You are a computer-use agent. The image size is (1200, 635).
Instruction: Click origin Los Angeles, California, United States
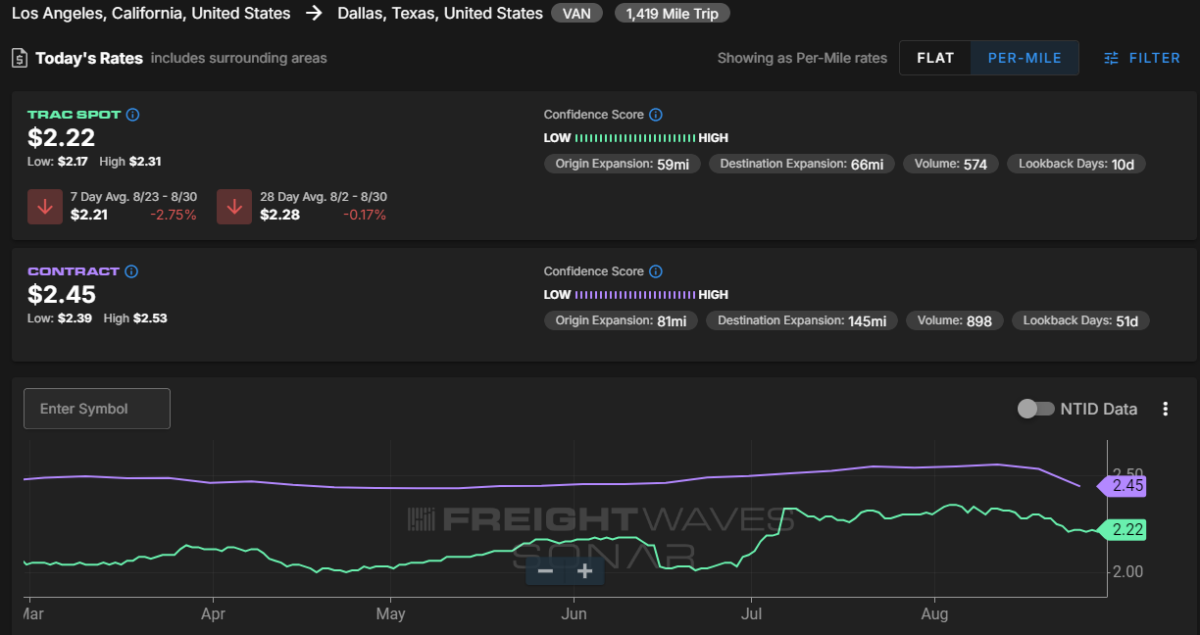pyautogui.click(x=149, y=14)
